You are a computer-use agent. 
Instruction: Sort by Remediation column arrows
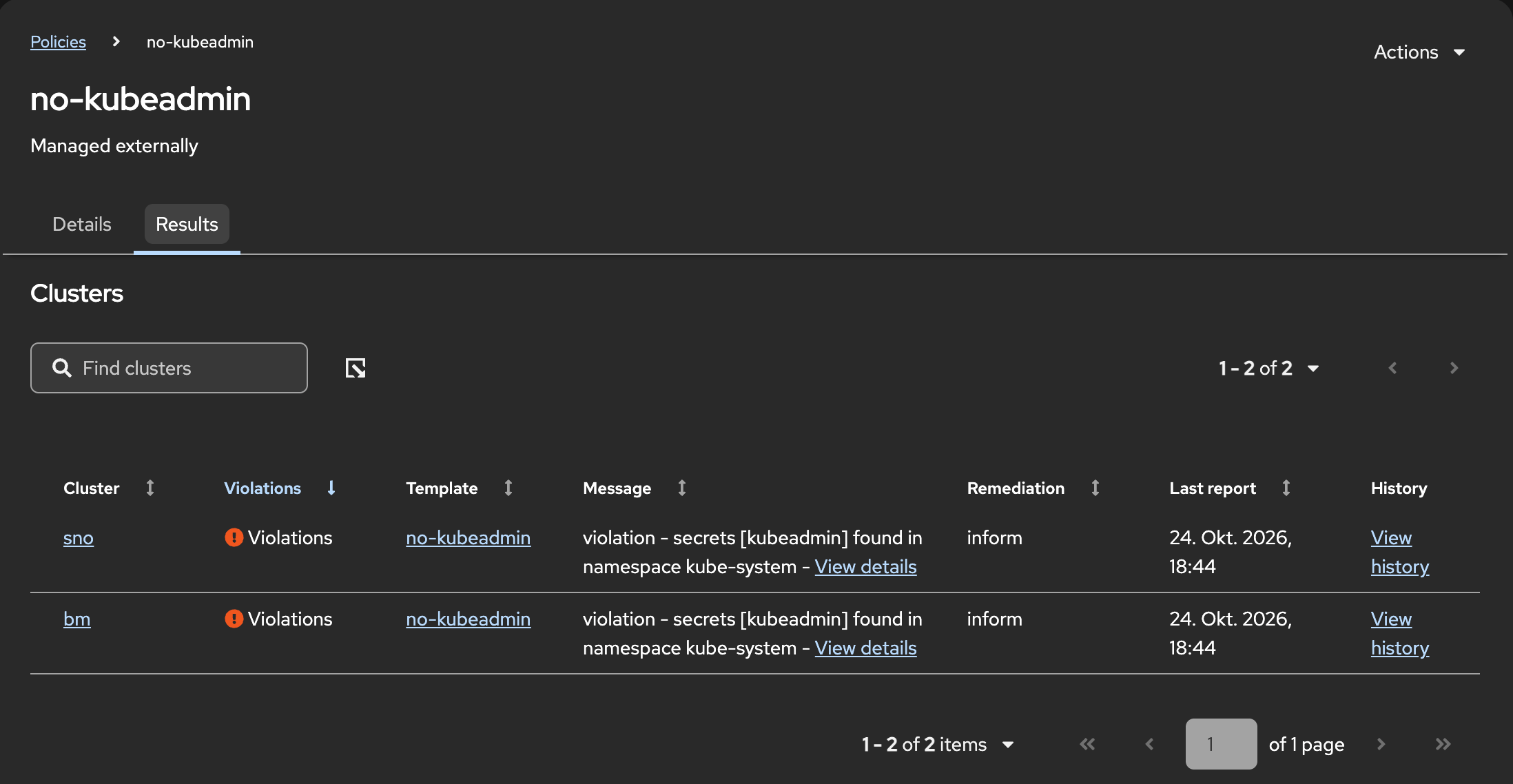1095,488
